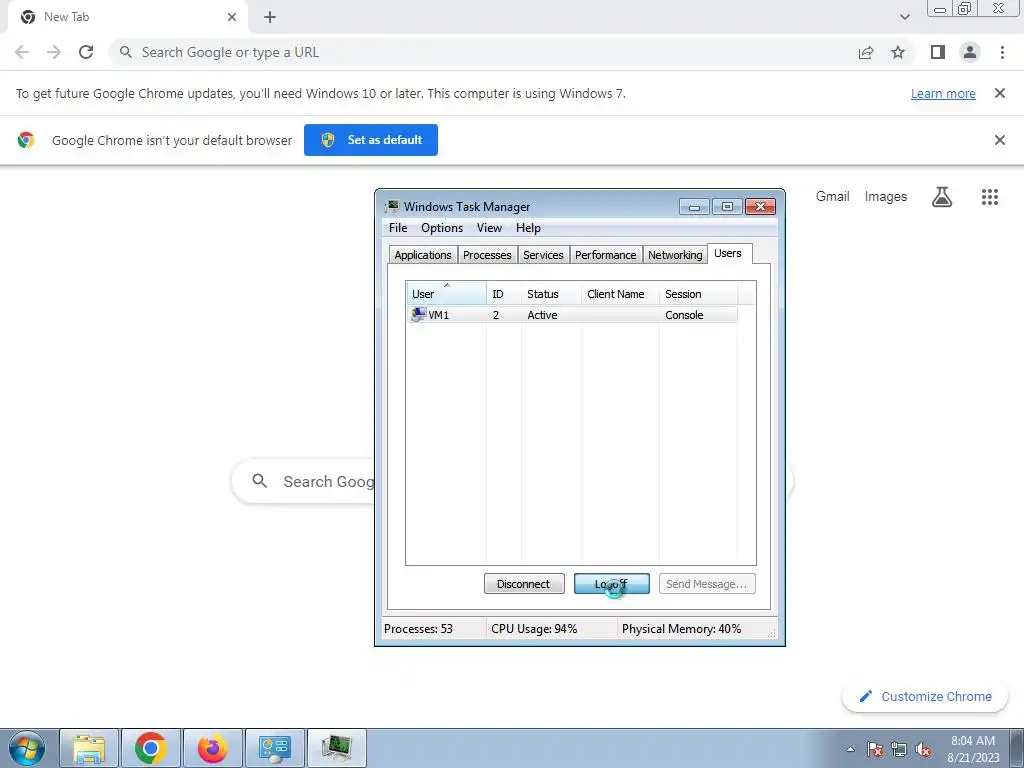1024x768 pixels.
Task: Switch to the Performance tab
Action: coord(605,255)
